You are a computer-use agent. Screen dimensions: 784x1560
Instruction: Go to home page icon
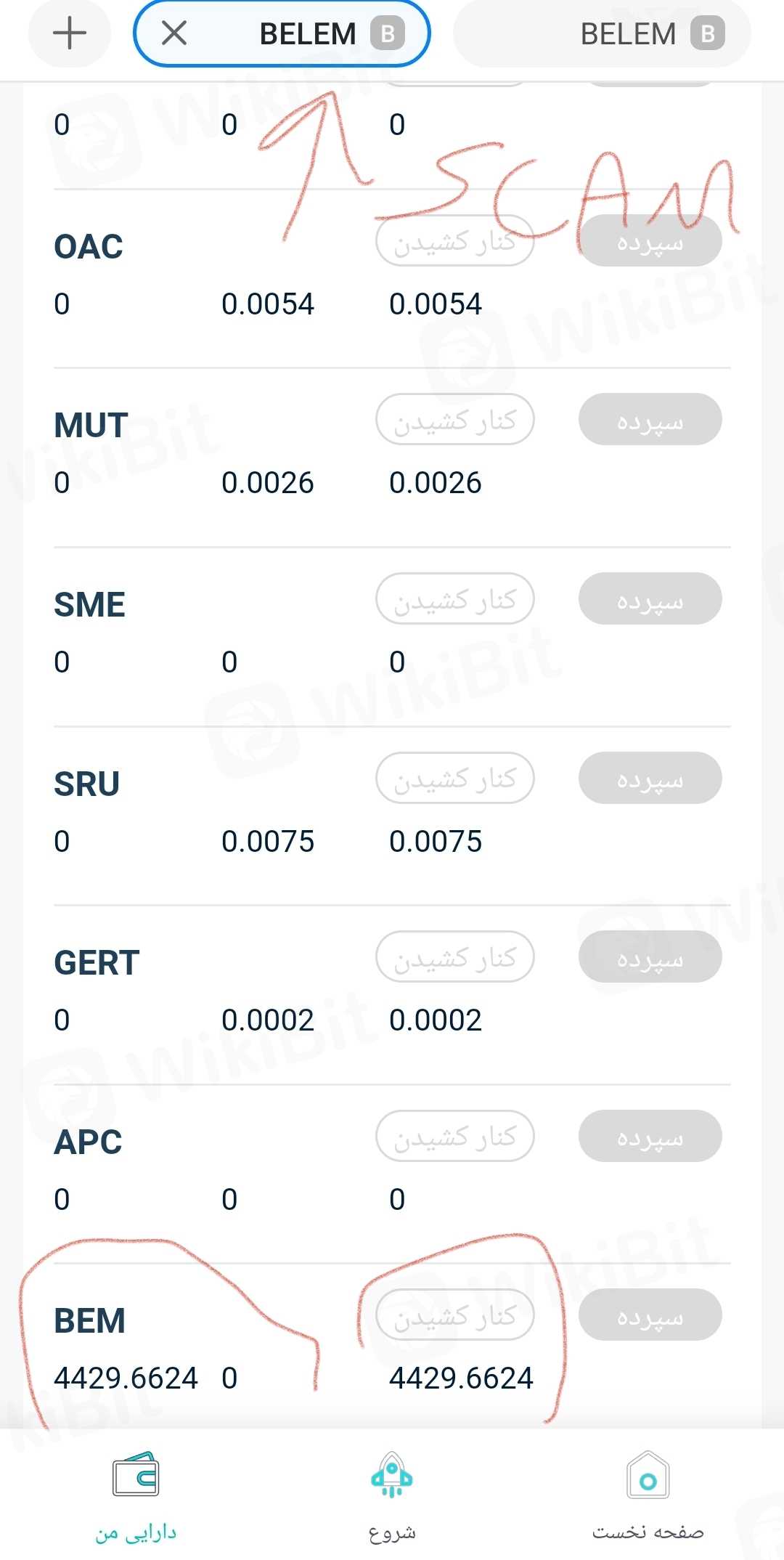pyautogui.click(x=648, y=1476)
